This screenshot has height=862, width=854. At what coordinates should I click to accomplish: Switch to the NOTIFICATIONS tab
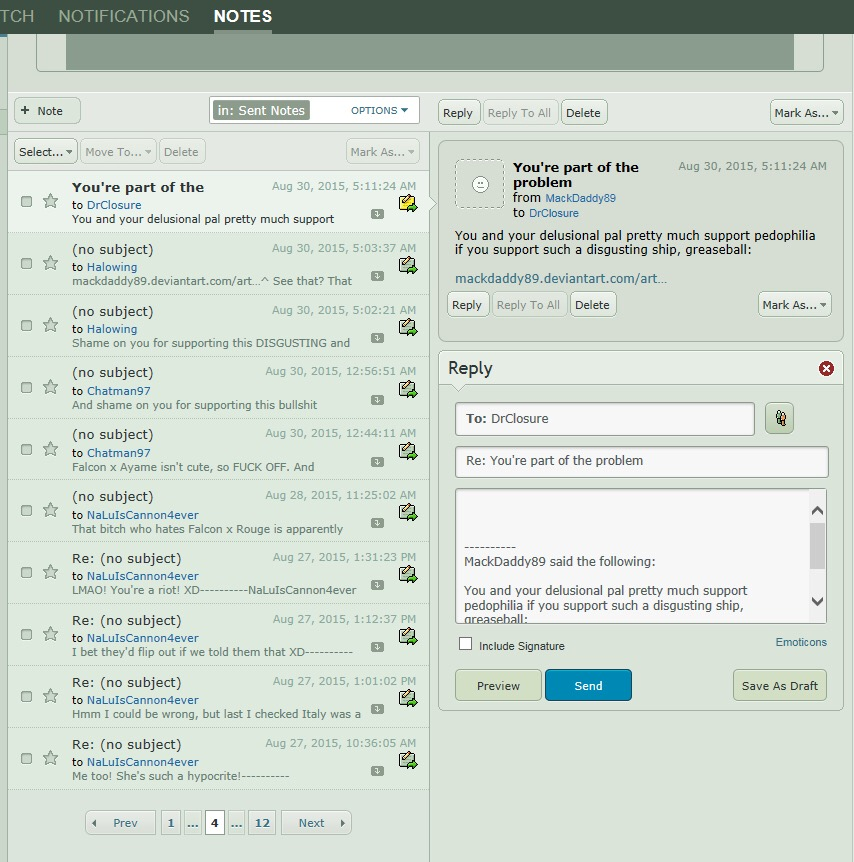tap(124, 16)
